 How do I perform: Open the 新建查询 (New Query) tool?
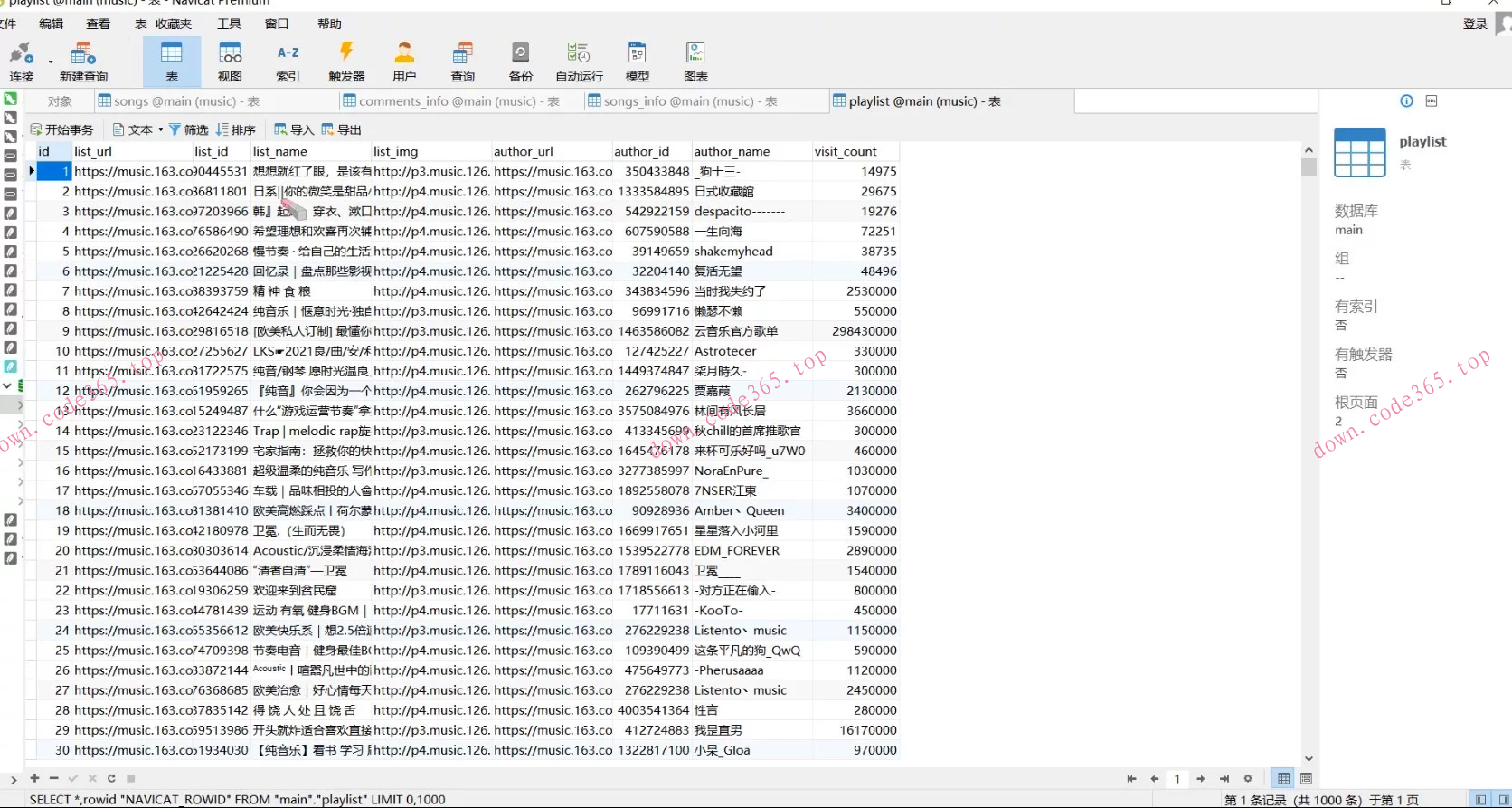83,62
